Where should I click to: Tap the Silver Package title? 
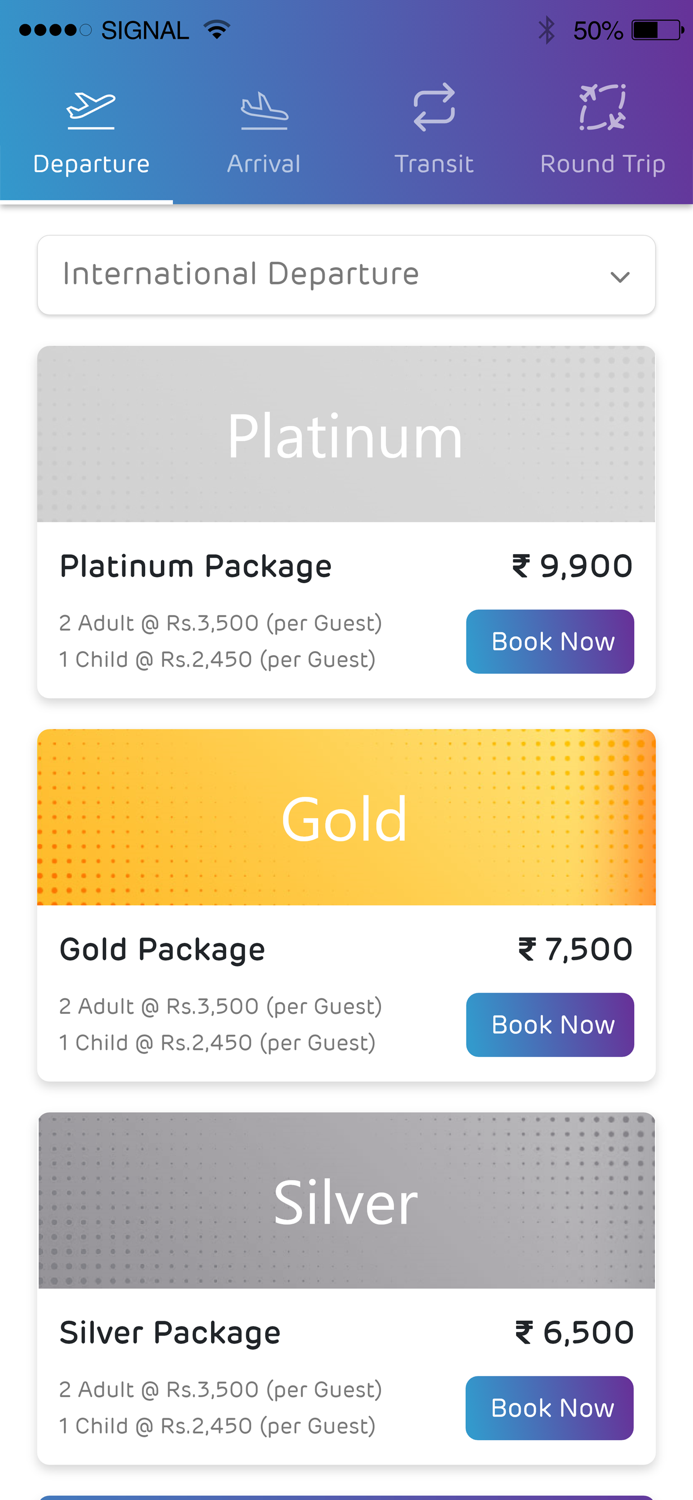[x=170, y=1333]
